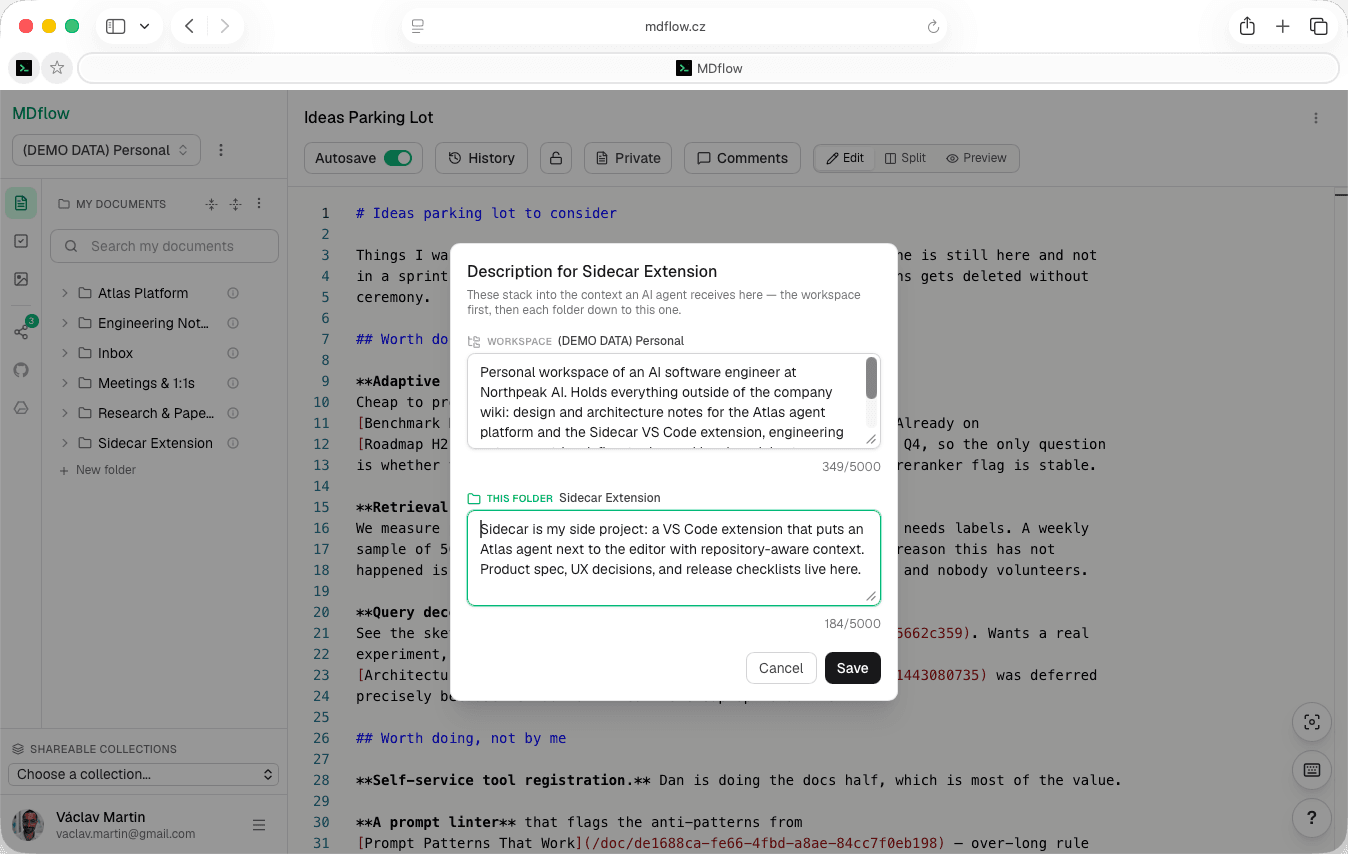Image resolution: width=1348 pixels, height=854 pixels.
Task: Click the Private visibility button
Action: (x=628, y=158)
